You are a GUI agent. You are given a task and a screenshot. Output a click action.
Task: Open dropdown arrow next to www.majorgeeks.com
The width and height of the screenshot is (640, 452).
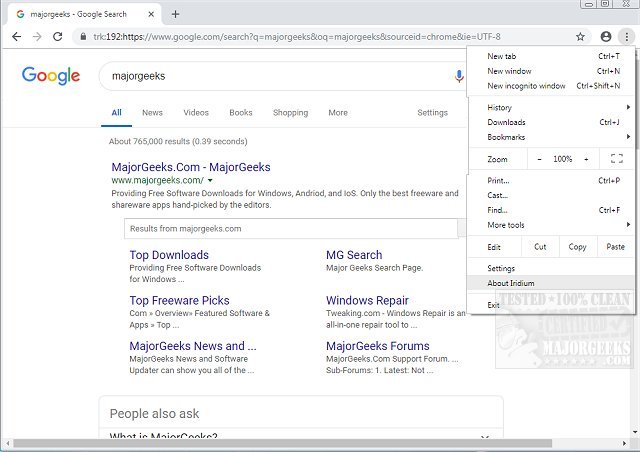(x=210, y=180)
